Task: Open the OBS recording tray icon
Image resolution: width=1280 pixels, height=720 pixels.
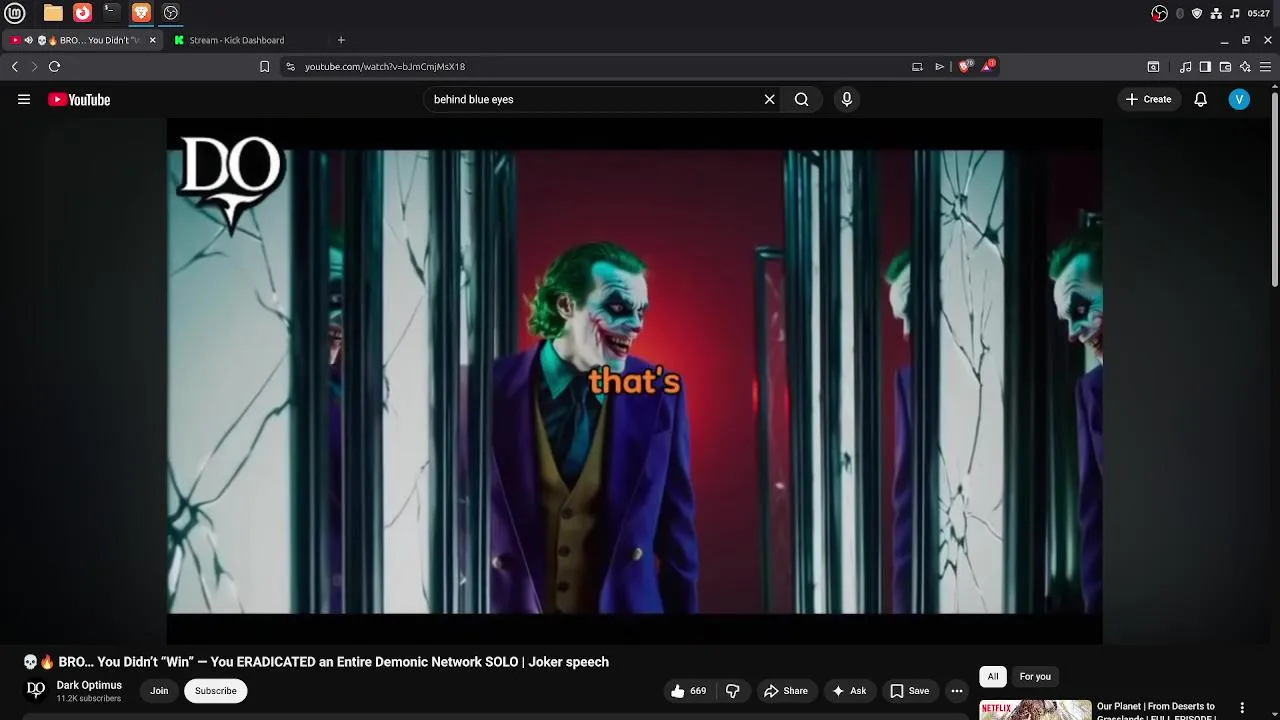Action: click(1159, 13)
